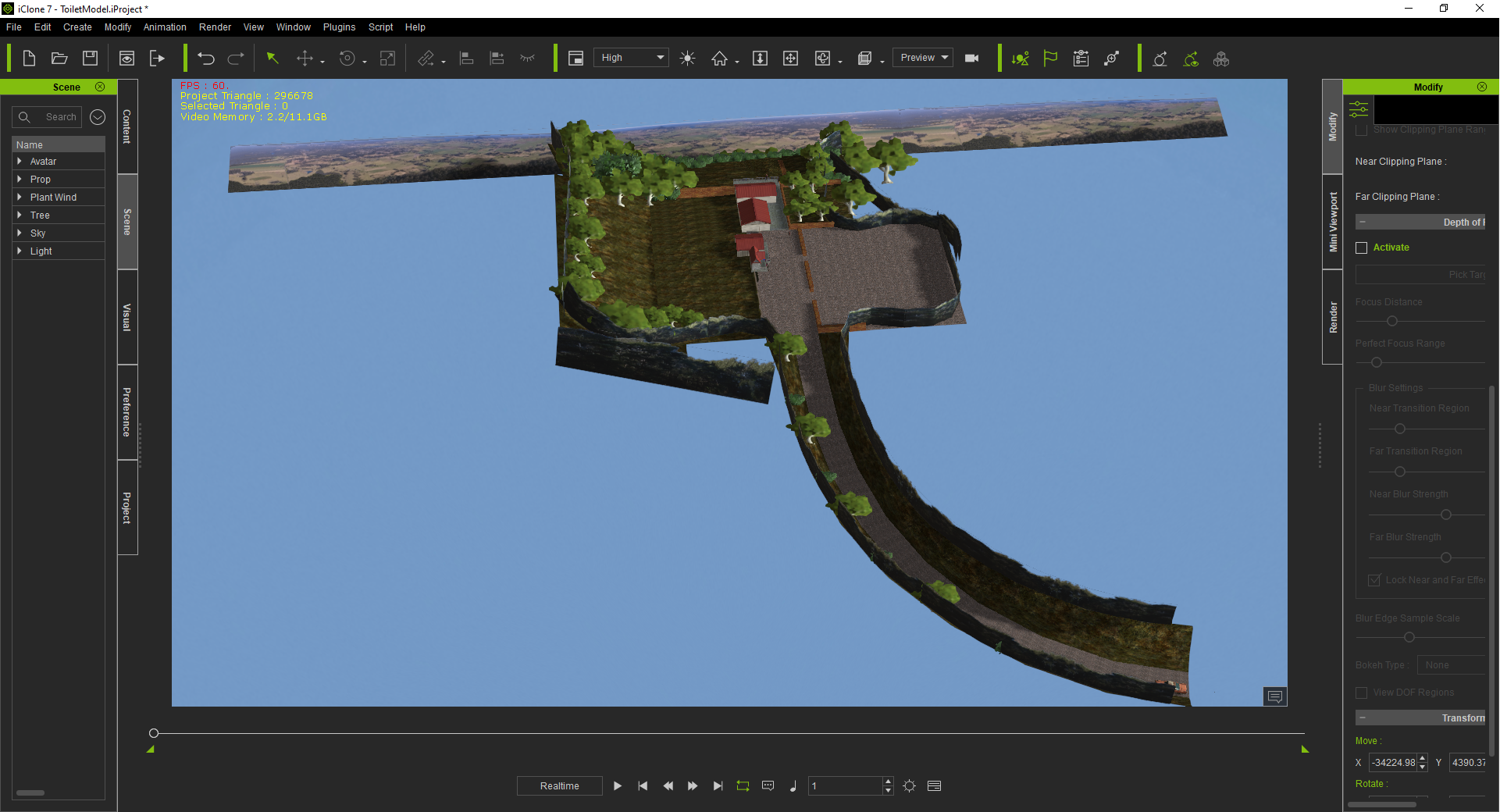Adjust the Focus Distance slider

pos(1392,321)
